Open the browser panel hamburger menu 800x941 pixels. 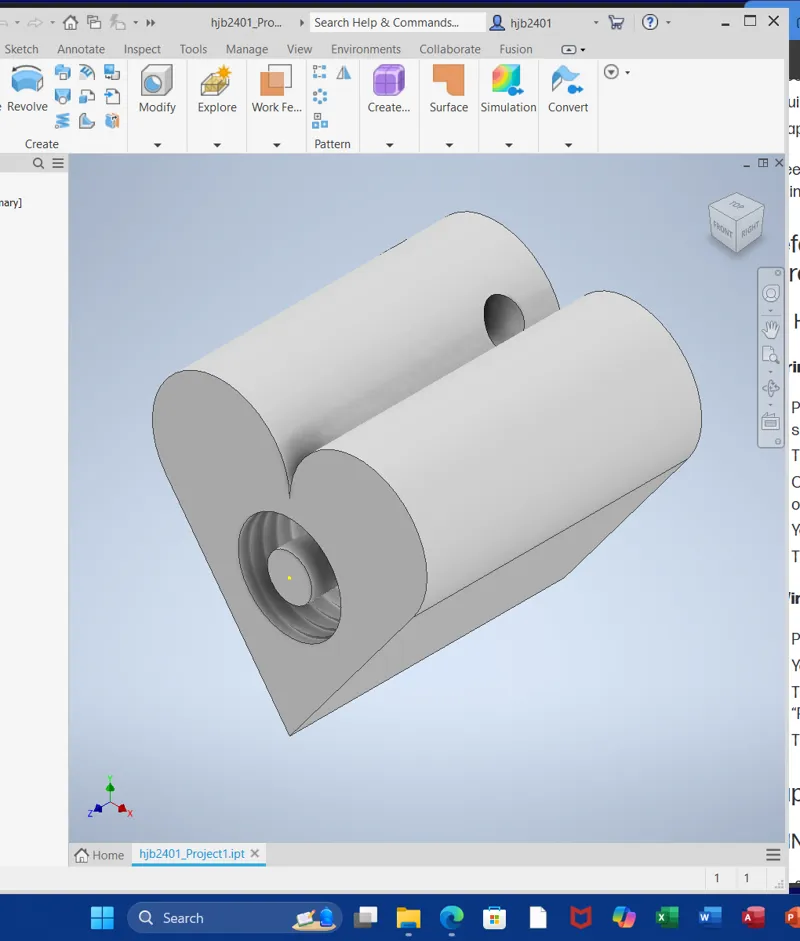[x=58, y=163]
